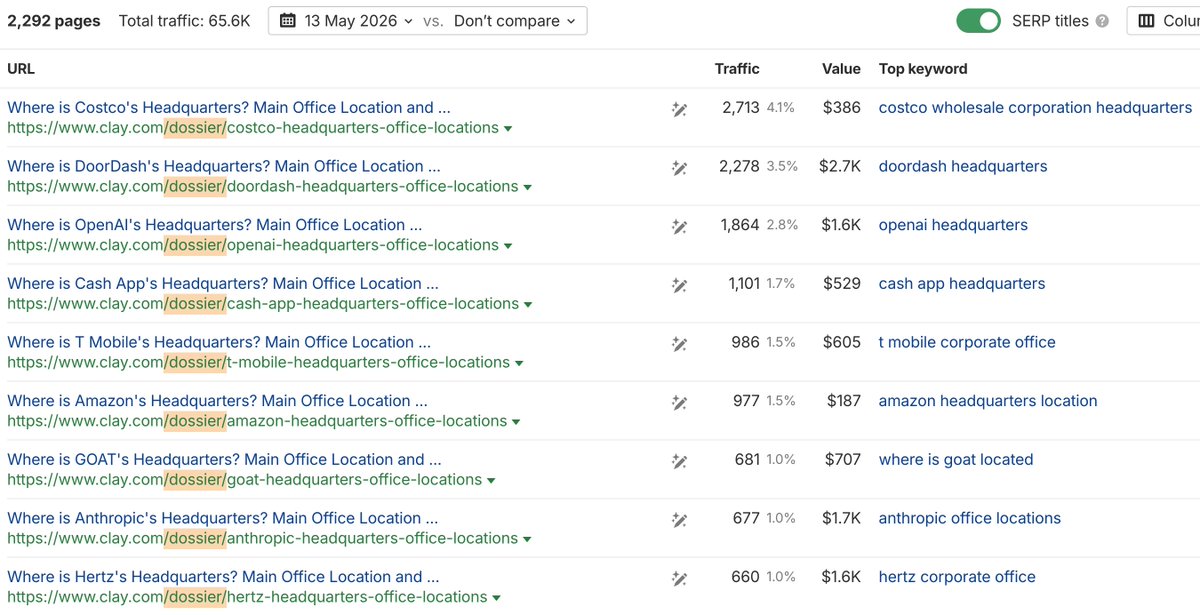1200x615 pixels.
Task: Expand costco-headquarters URL dropdown arrow
Action: pos(508,129)
